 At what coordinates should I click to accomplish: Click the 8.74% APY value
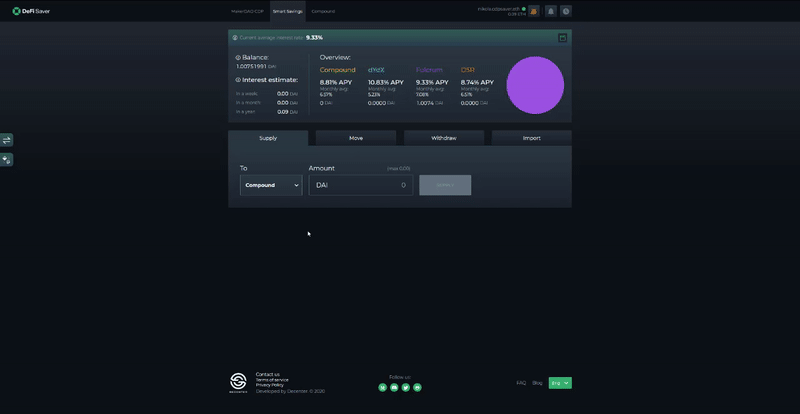click(x=477, y=82)
